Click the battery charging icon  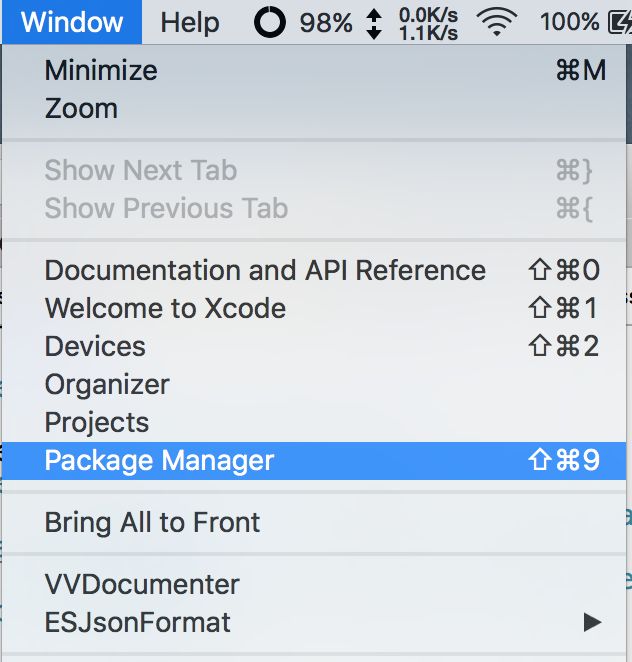click(x=620, y=22)
